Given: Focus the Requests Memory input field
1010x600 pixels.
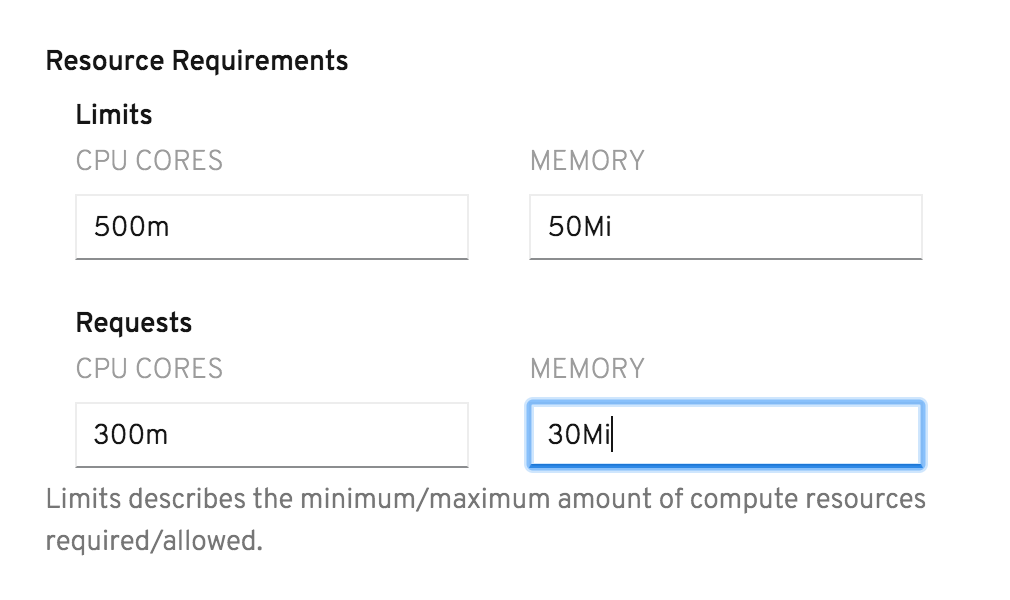Looking at the screenshot, I should (x=725, y=435).
